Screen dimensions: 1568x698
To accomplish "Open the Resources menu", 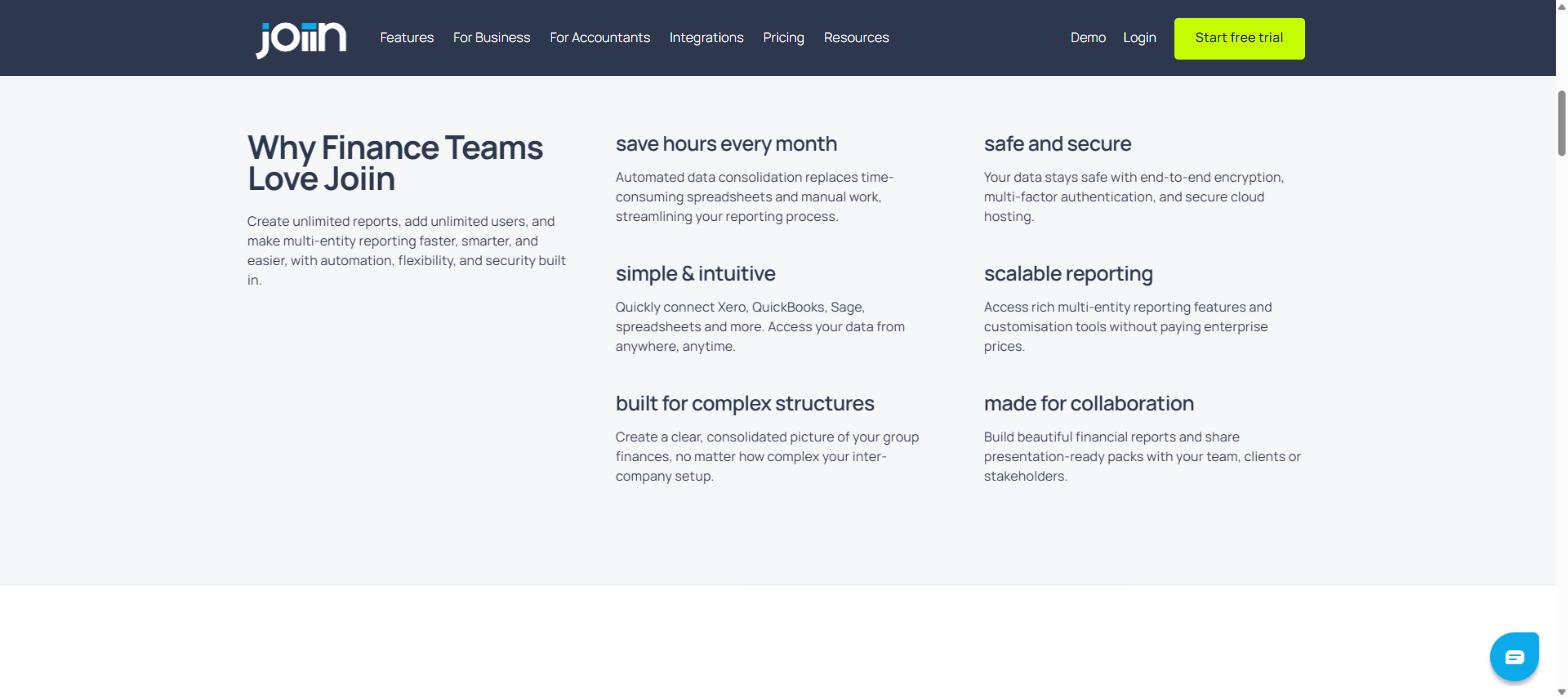I will click(856, 38).
